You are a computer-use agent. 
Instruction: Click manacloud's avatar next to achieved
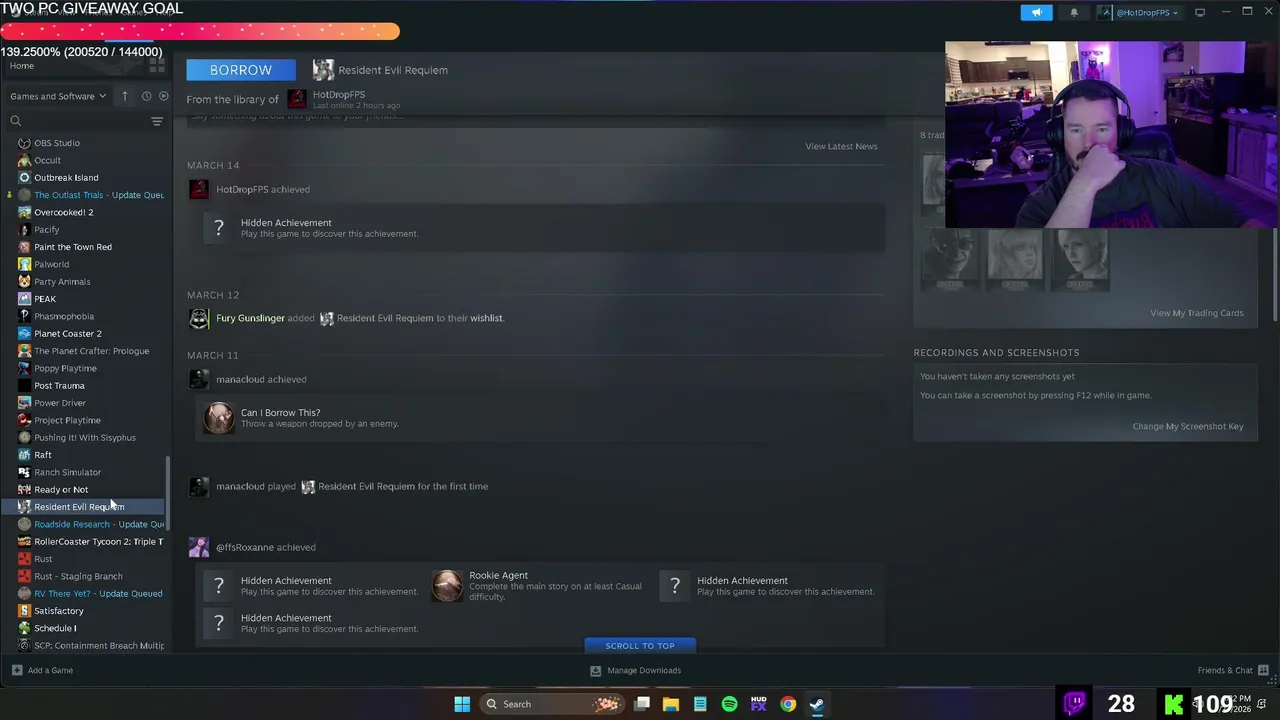199,379
